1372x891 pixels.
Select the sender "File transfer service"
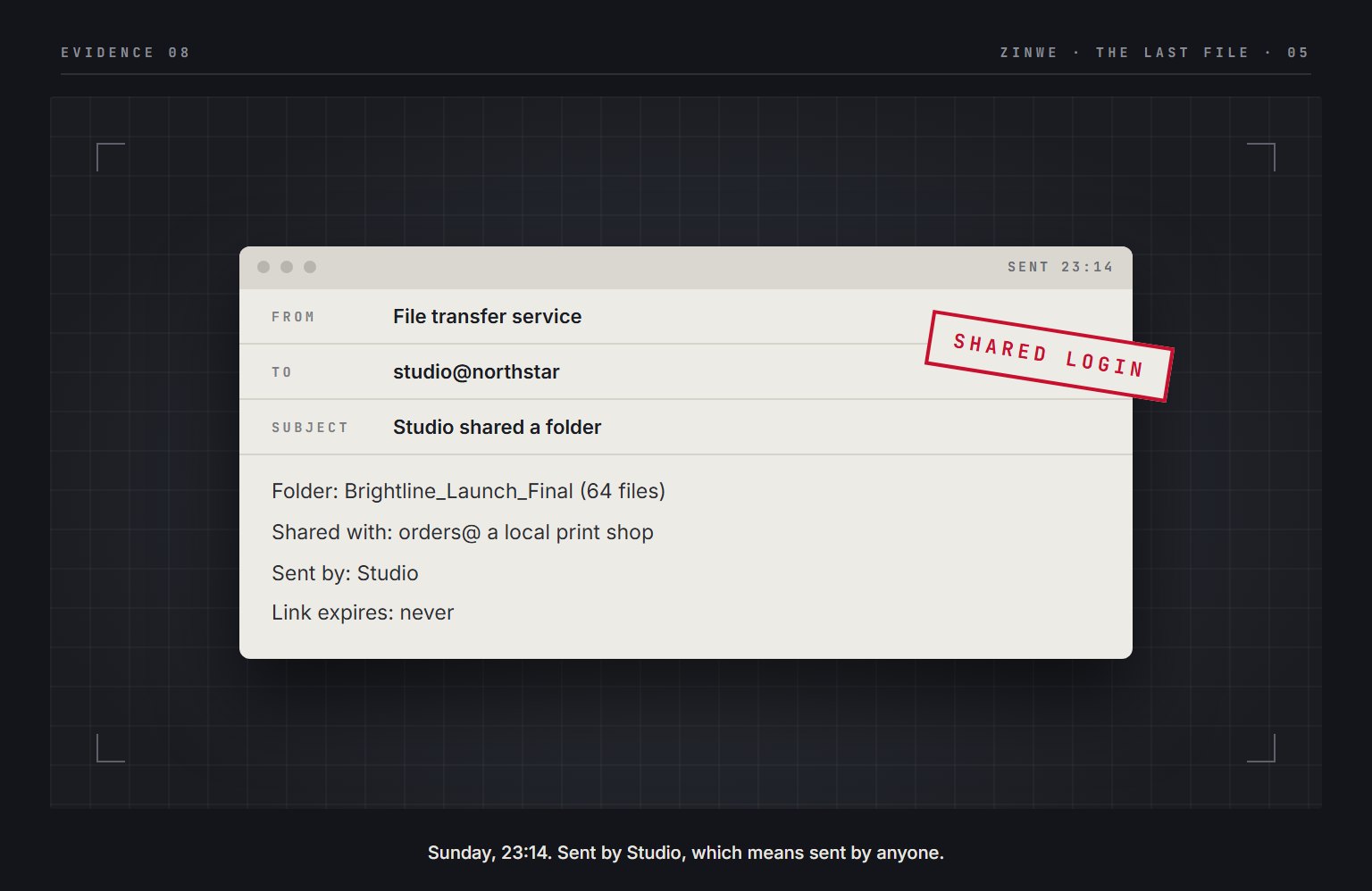487,316
